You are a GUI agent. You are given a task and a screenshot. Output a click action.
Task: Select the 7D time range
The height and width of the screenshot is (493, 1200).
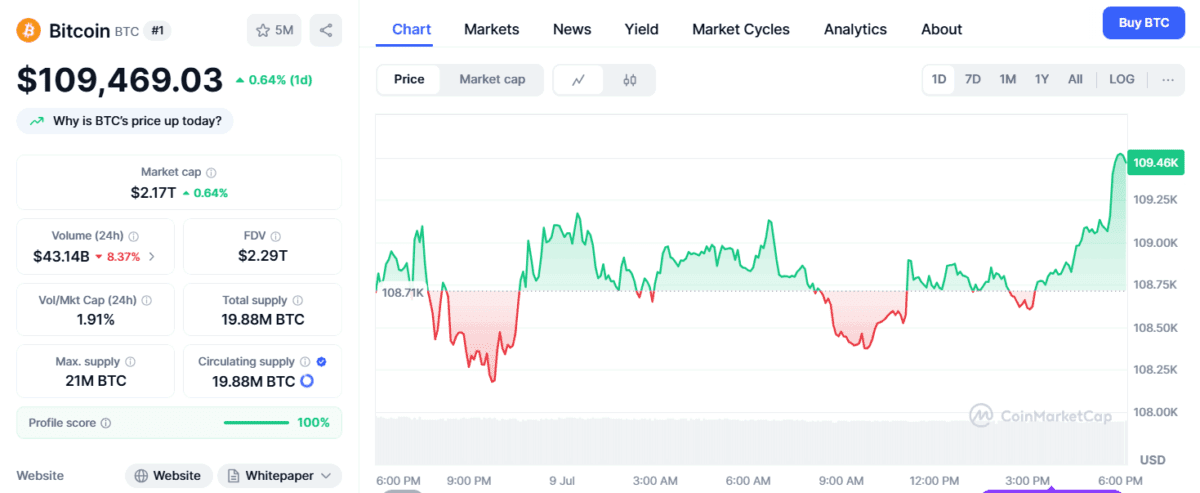coord(972,79)
